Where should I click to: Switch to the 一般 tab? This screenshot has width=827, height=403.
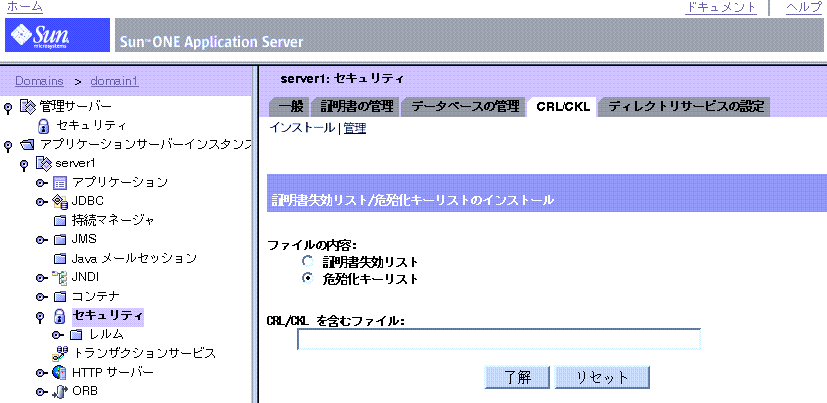coord(290,107)
